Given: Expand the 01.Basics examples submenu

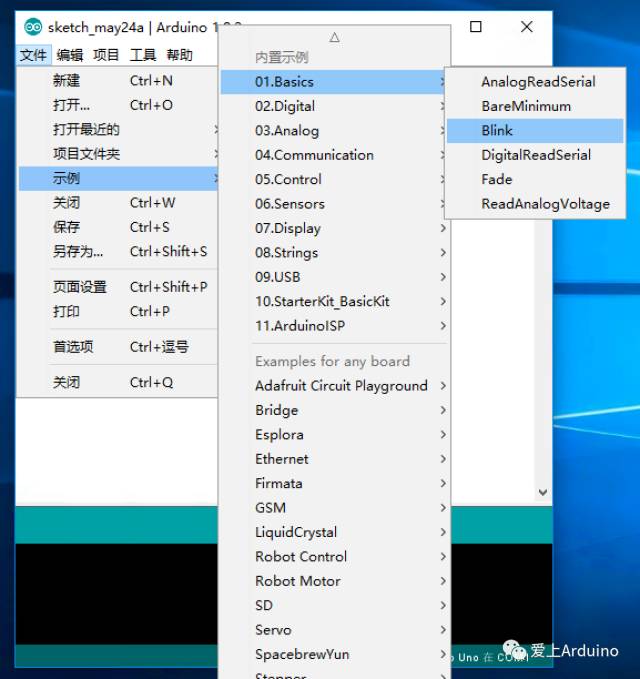Looking at the screenshot, I should pyautogui.click(x=334, y=81).
